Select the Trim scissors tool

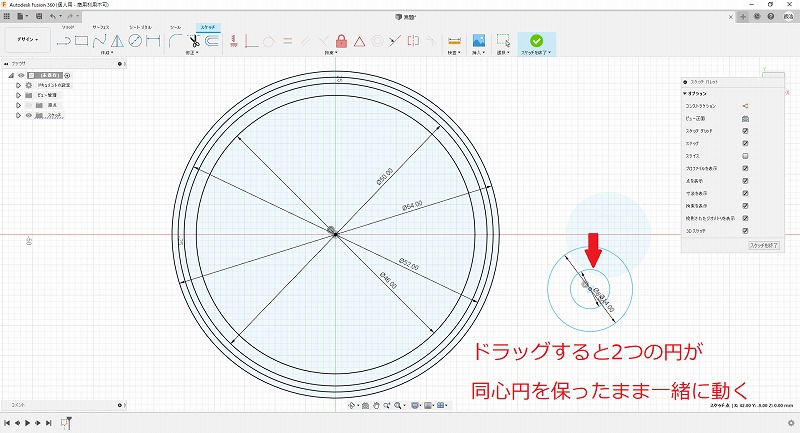[193, 41]
